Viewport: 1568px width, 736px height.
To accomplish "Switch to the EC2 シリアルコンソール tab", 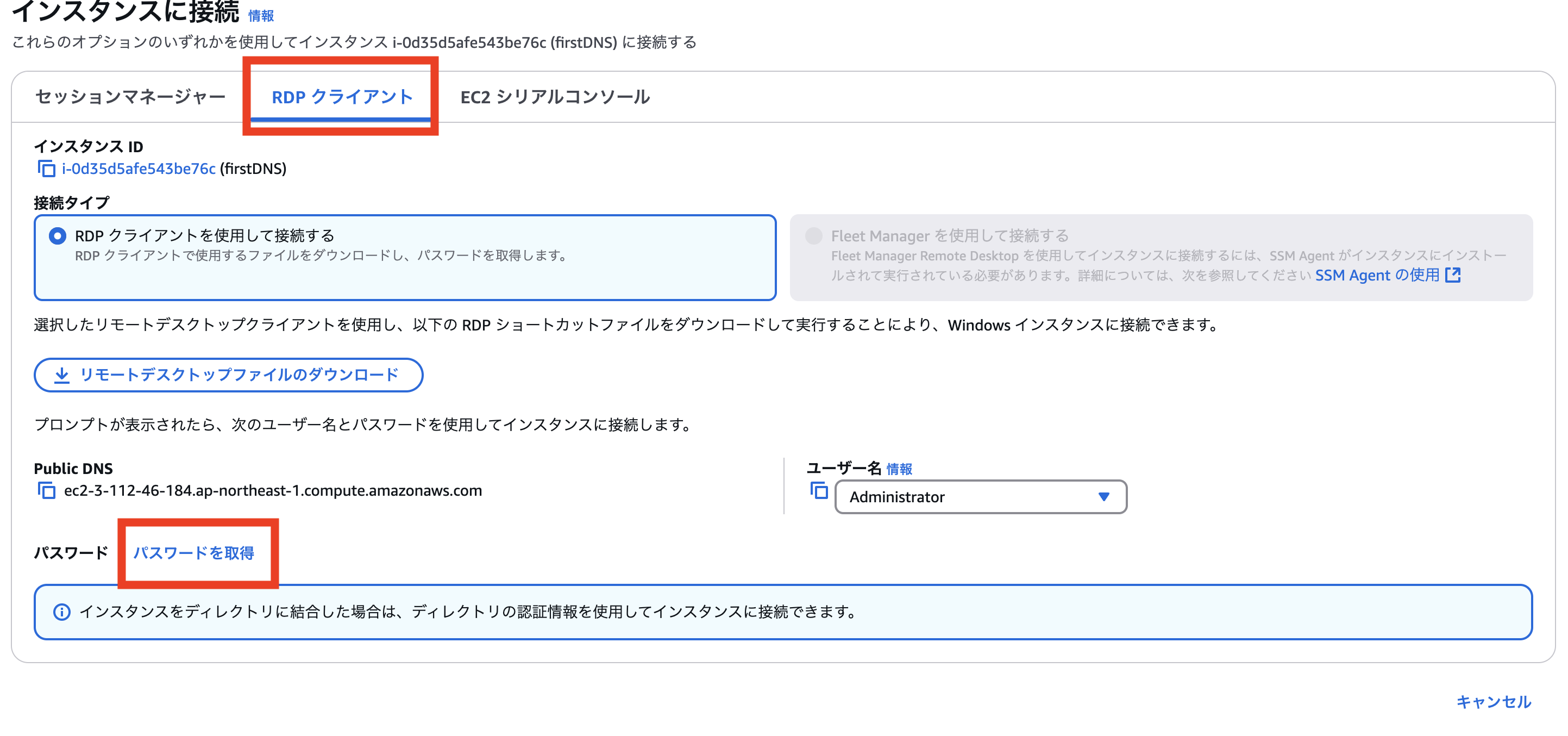I will (x=555, y=96).
